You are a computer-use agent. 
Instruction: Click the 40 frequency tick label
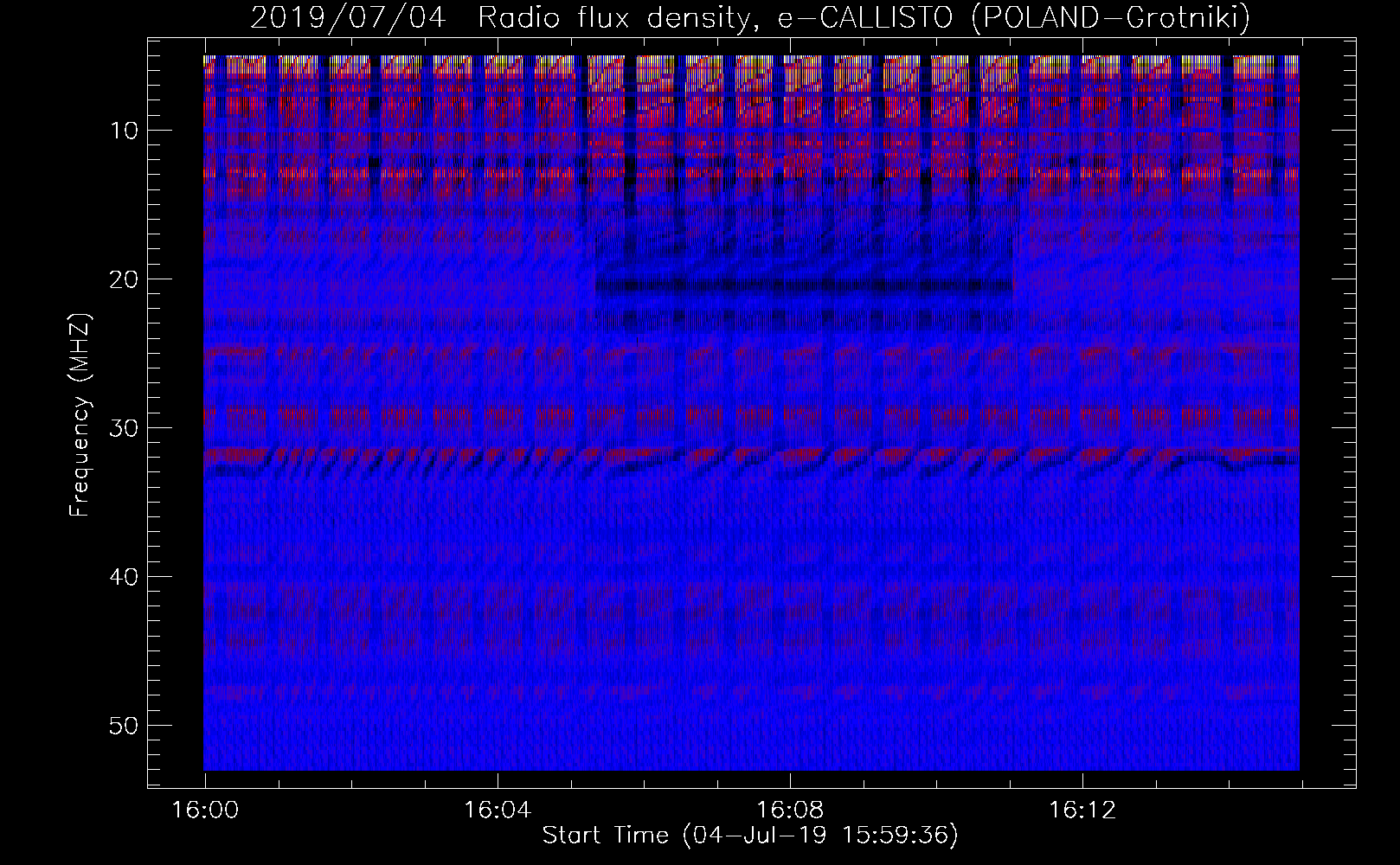coord(125,577)
